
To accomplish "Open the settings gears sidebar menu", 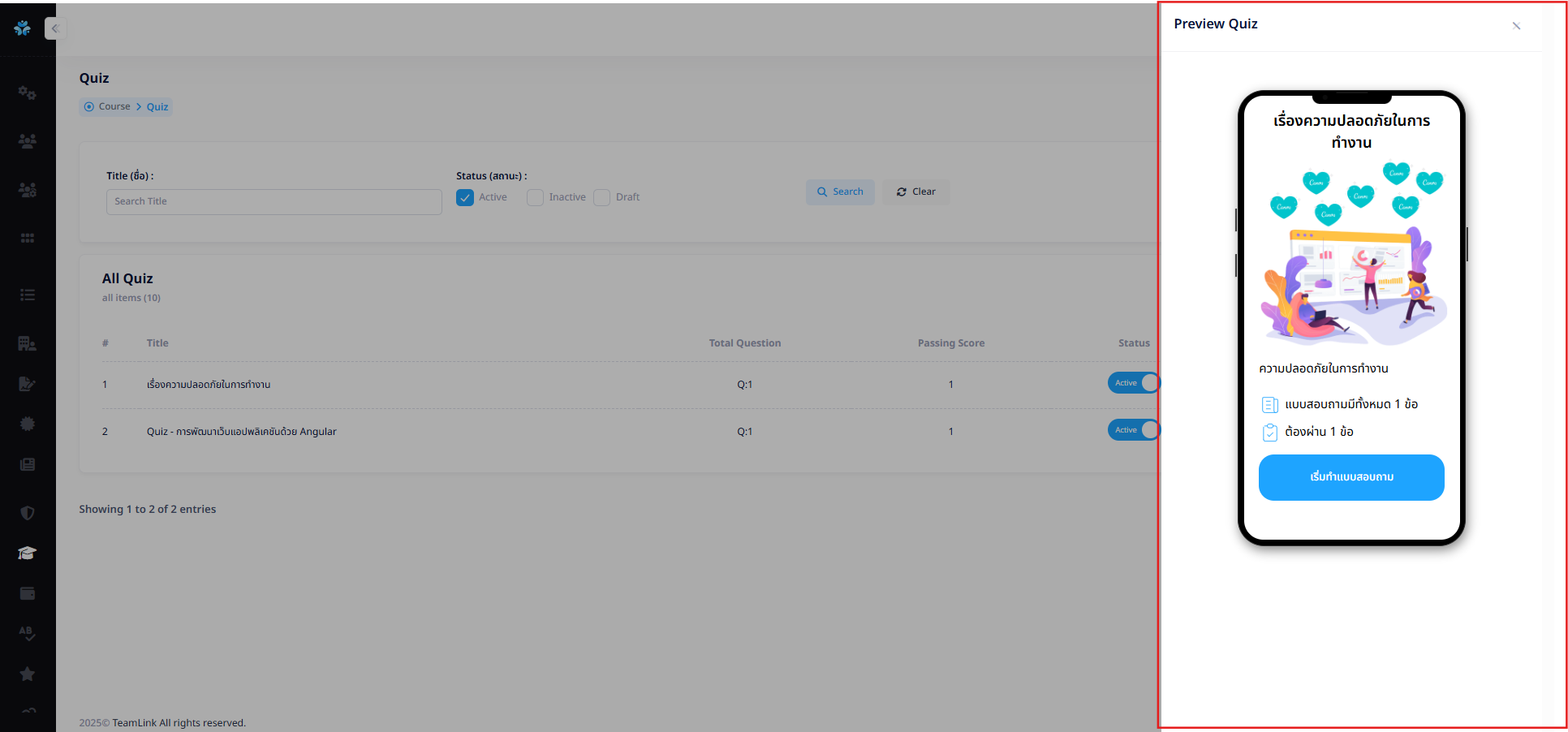I will point(27,93).
